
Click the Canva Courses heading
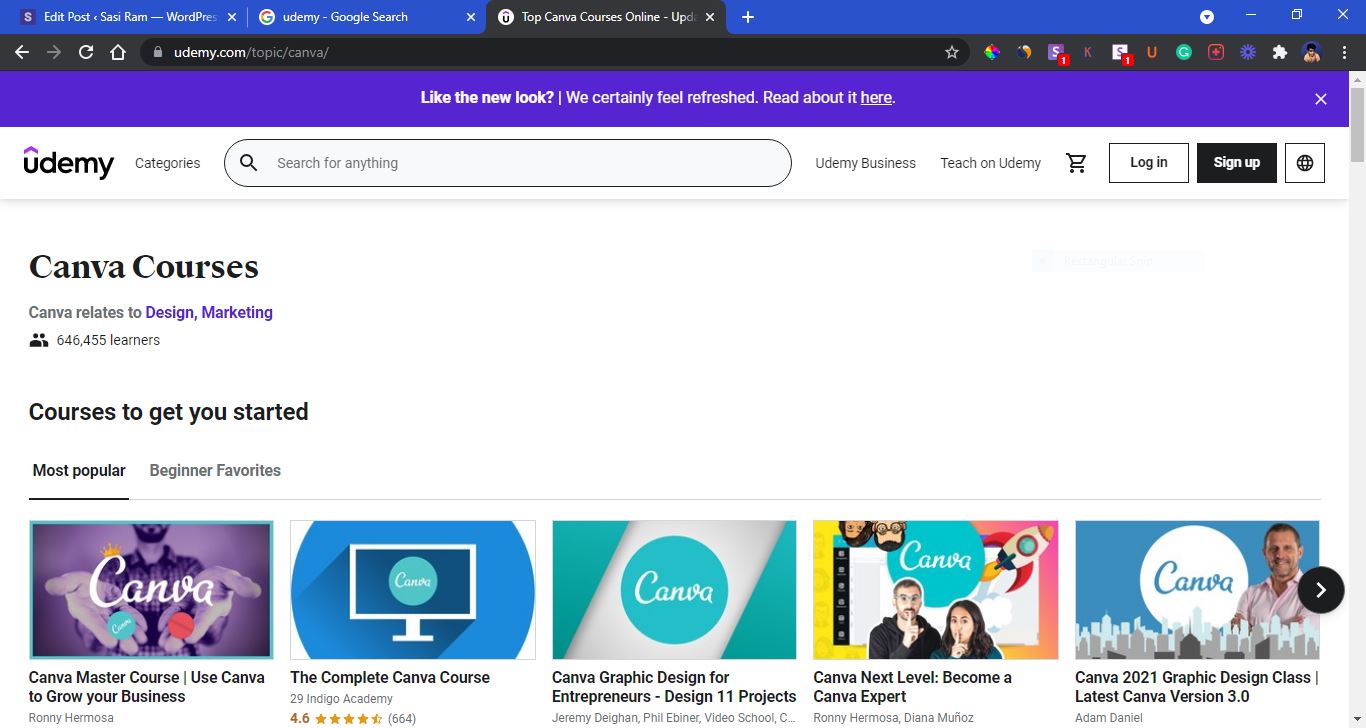click(144, 267)
